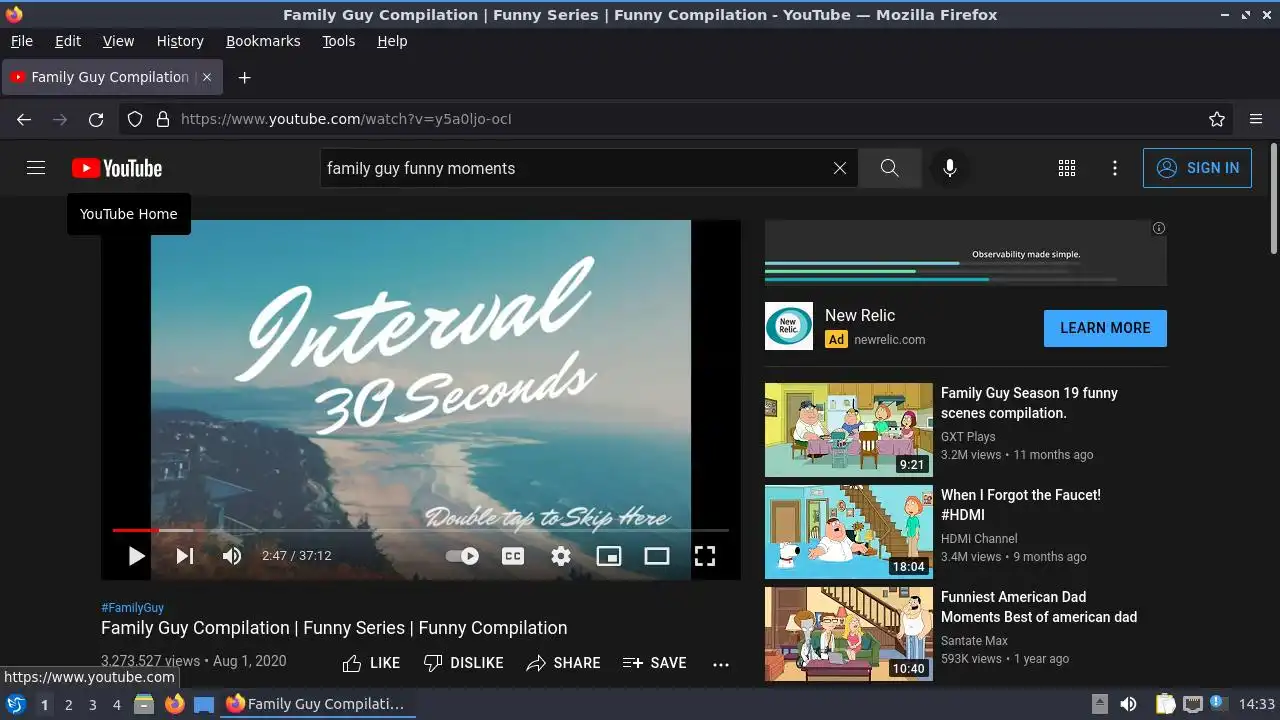Share the video
Viewport: 1280px width, 720px height.
pos(563,663)
